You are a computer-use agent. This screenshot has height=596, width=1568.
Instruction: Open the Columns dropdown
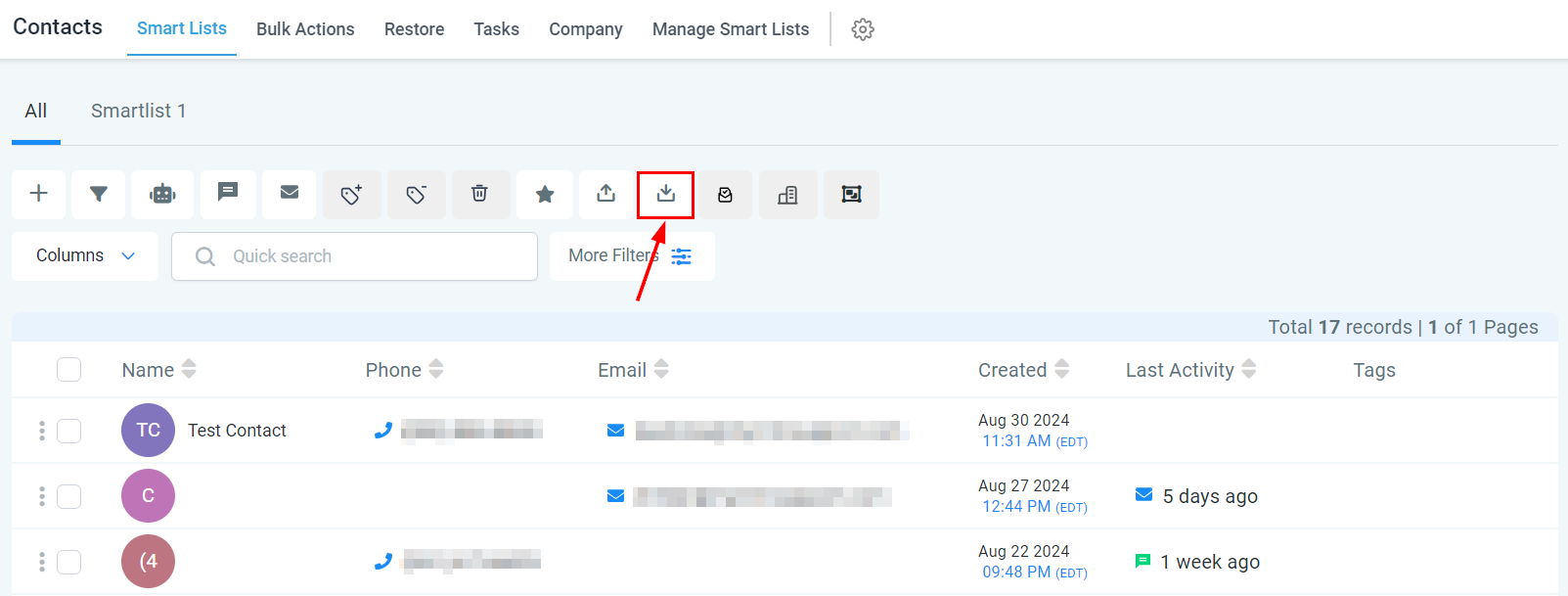pos(85,256)
